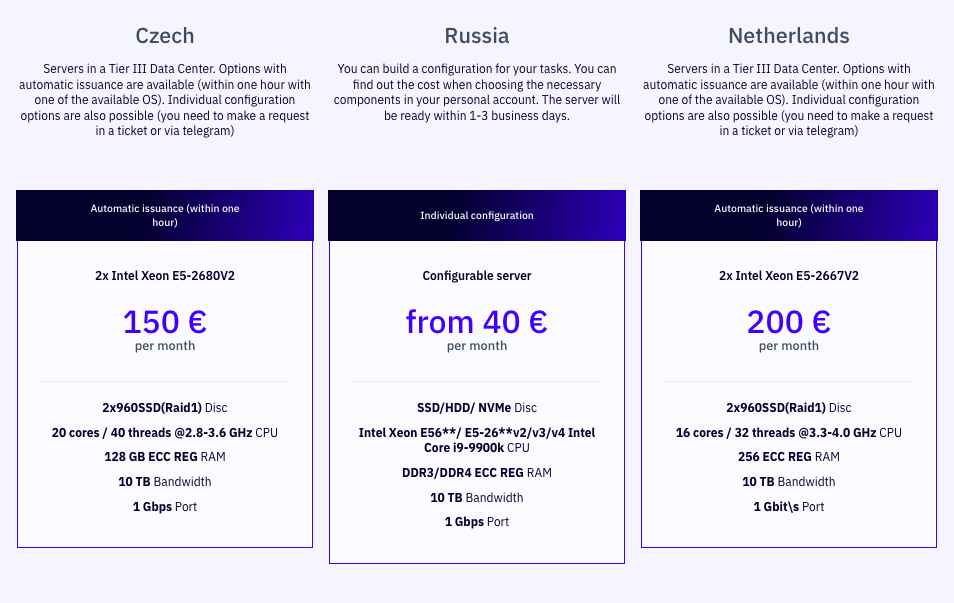Select the from 40 € price
Screen dimensions: 954x603
(477, 322)
